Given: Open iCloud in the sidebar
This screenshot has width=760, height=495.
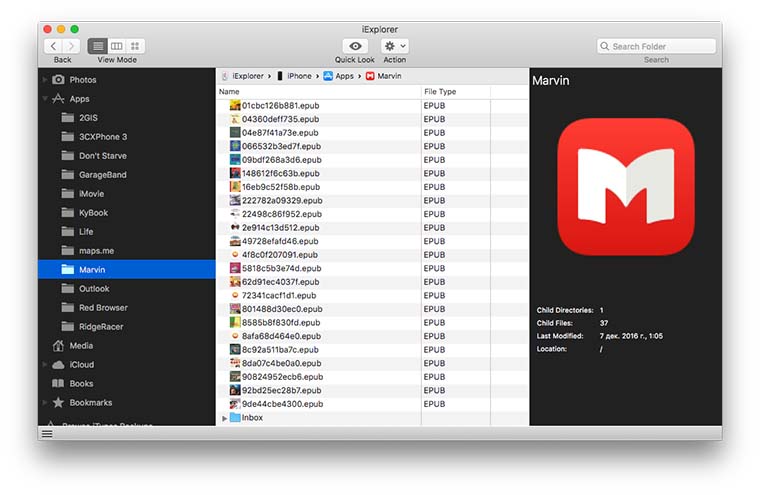Looking at the screenshot, I should 81,365.
